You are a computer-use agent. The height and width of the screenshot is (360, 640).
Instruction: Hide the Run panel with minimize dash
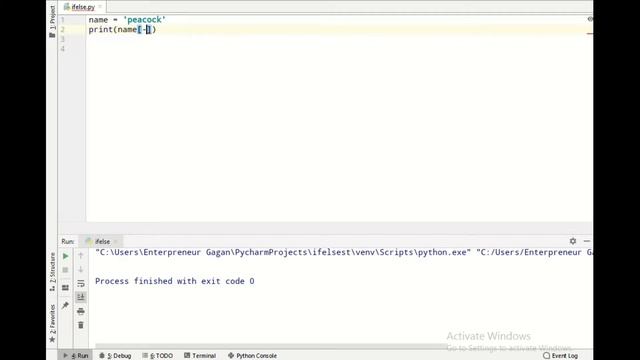coord(587,241)
